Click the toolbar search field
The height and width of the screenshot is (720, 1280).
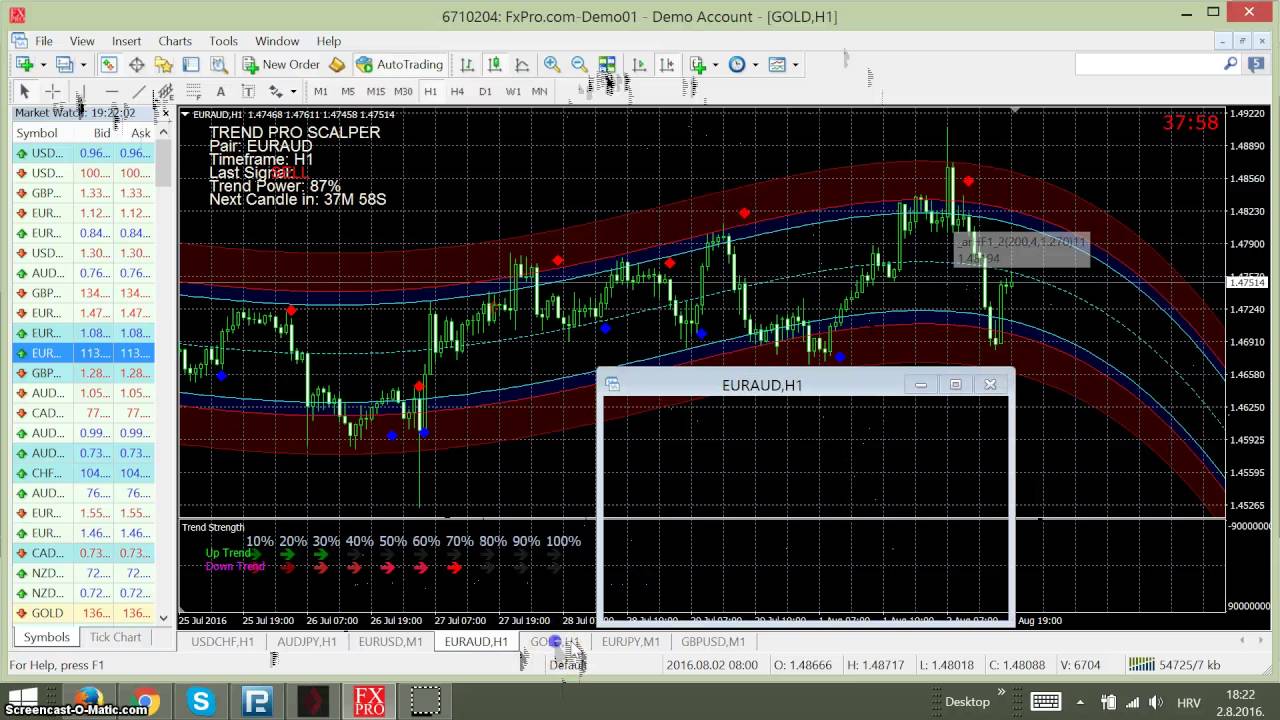pos(1148,64)
